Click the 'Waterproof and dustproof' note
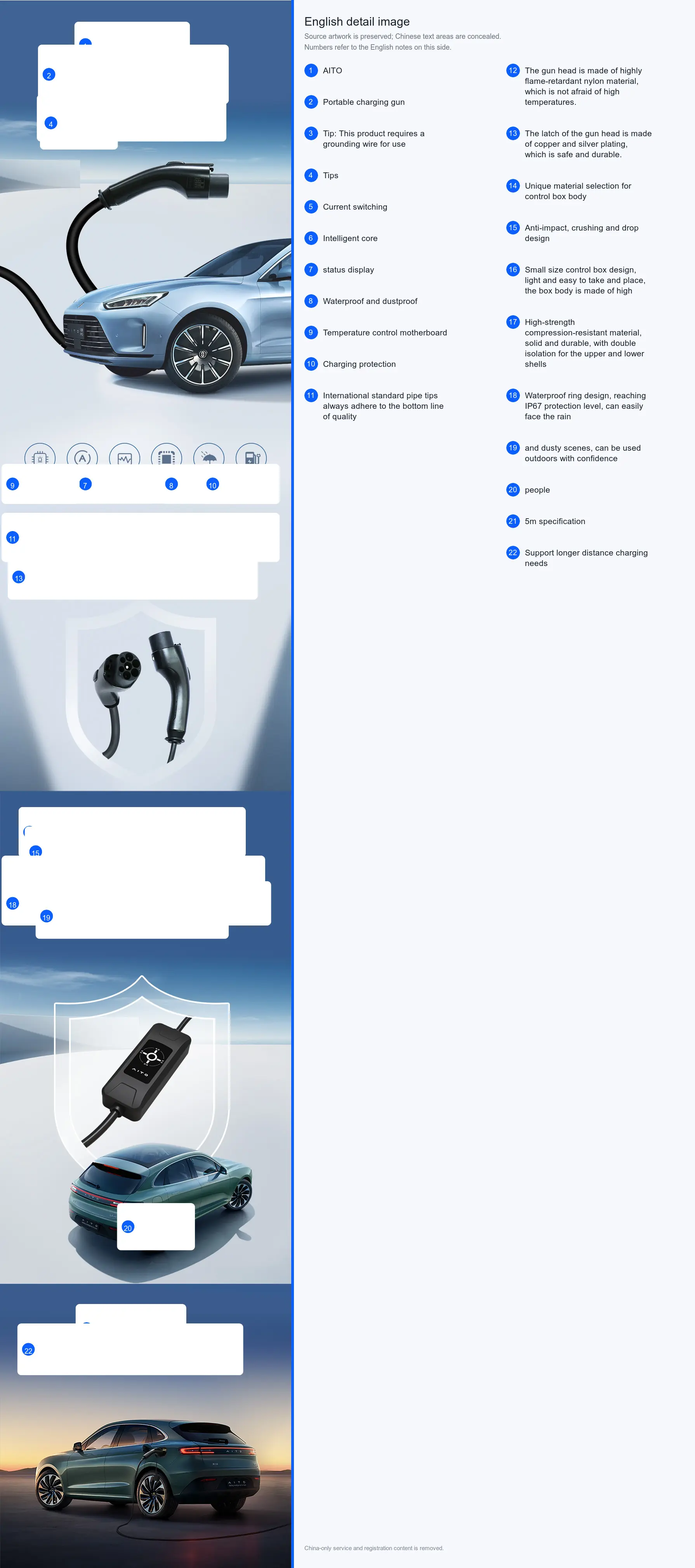 click(x=370, y=301)
